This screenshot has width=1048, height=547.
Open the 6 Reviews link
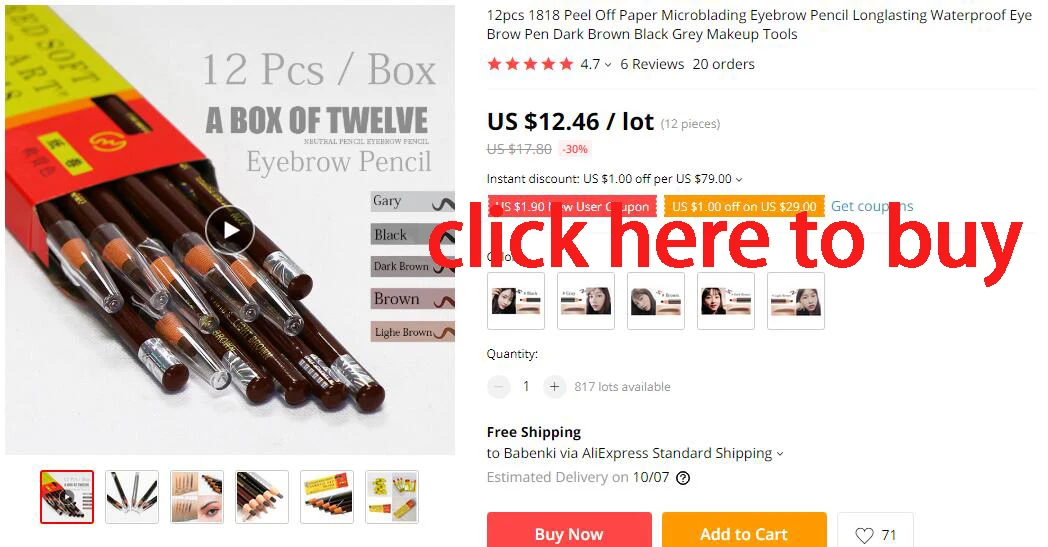(652, 64)
